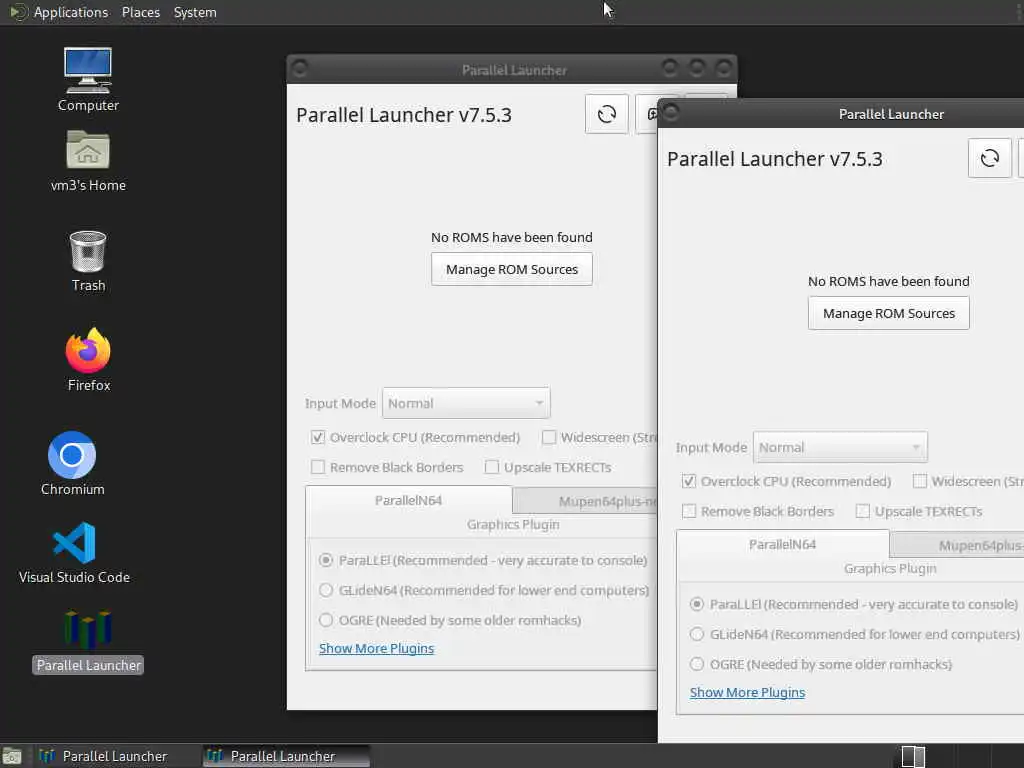Switch to ParallelN64 tab in back window

click(x=409, y=500)
